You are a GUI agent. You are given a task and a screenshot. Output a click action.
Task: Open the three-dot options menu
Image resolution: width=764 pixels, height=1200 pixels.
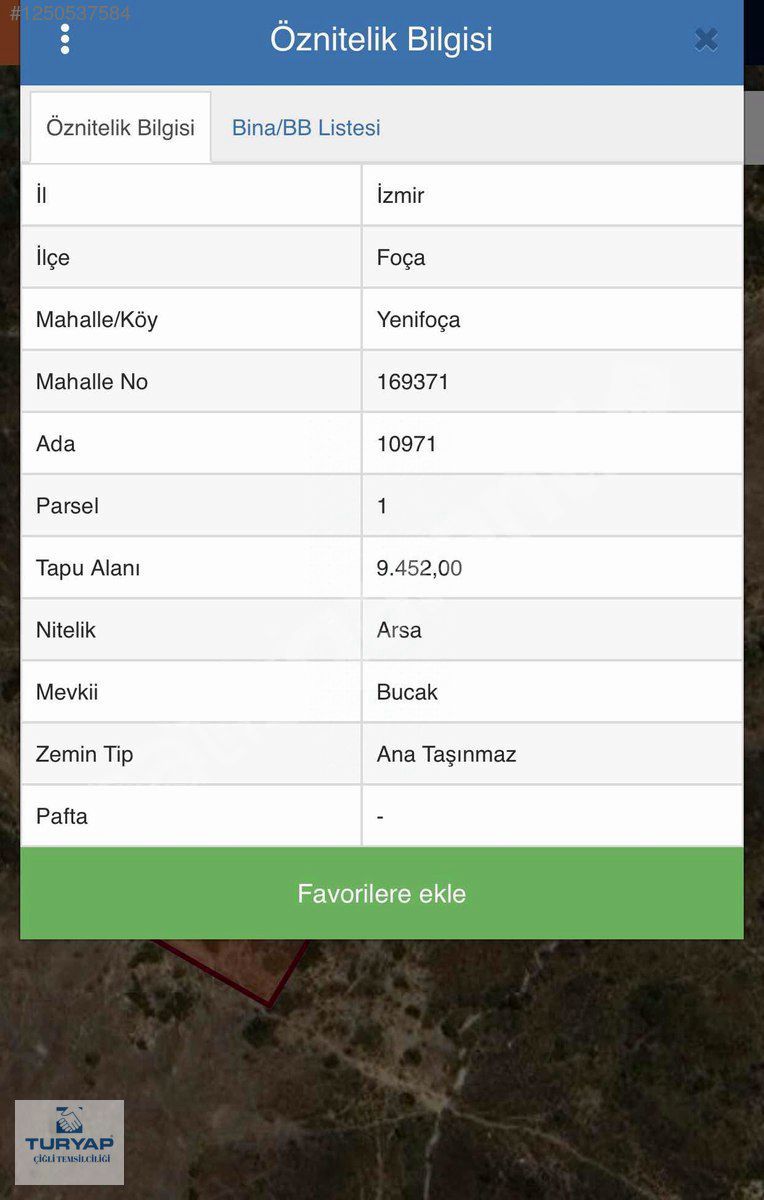pyautogui.click(x=65, y=39)
